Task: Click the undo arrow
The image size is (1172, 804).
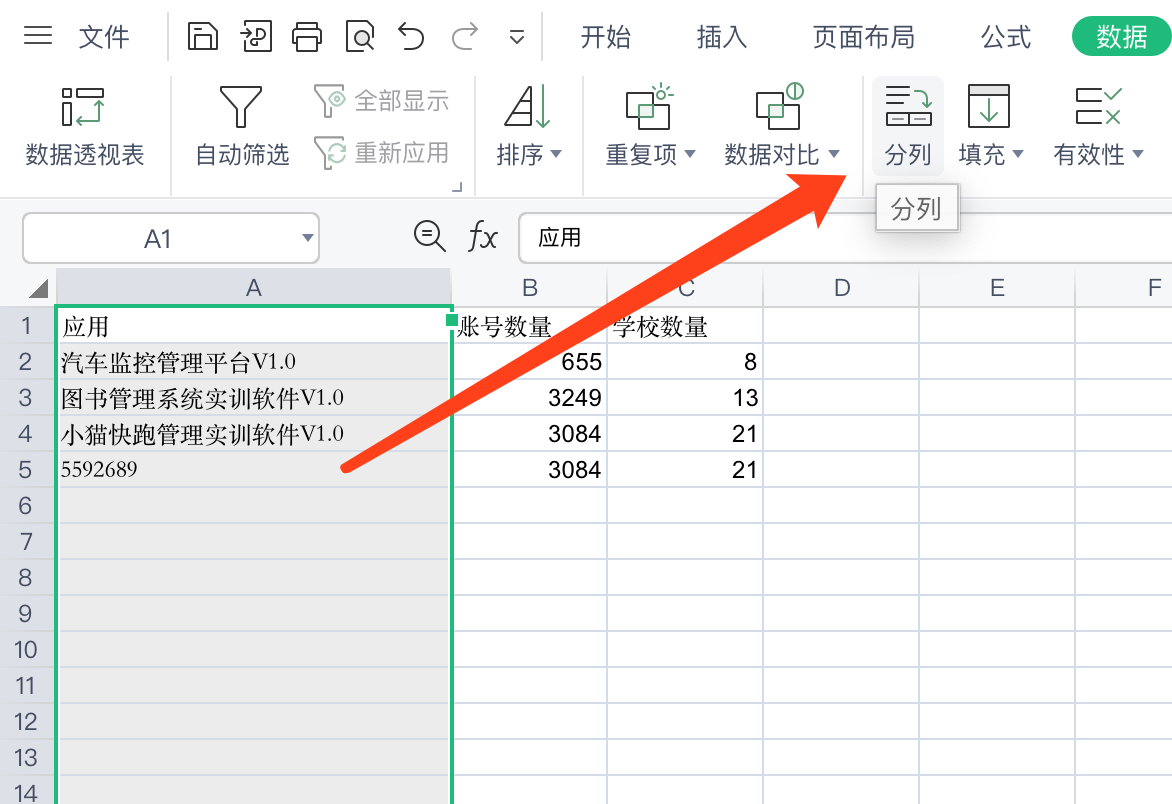Action: pos(411,36)
